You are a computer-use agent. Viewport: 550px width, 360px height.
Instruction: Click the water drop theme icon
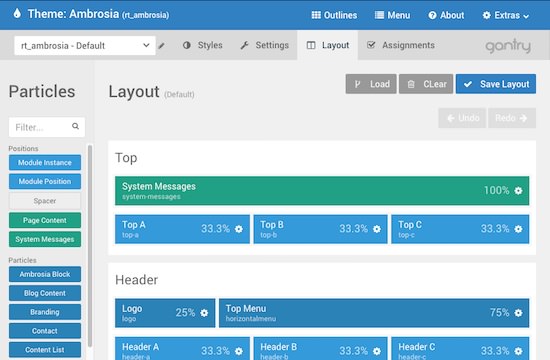(x=17, y=14)
